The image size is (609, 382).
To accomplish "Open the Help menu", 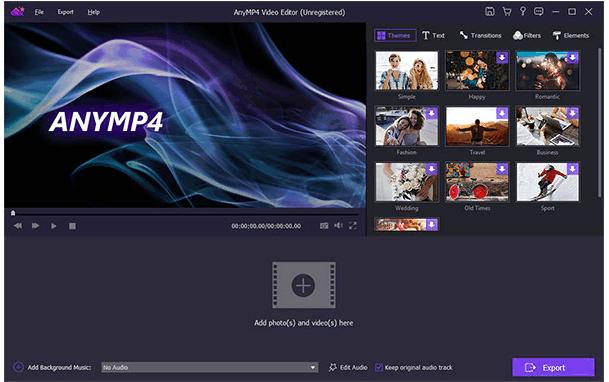I will pos(94,12).
